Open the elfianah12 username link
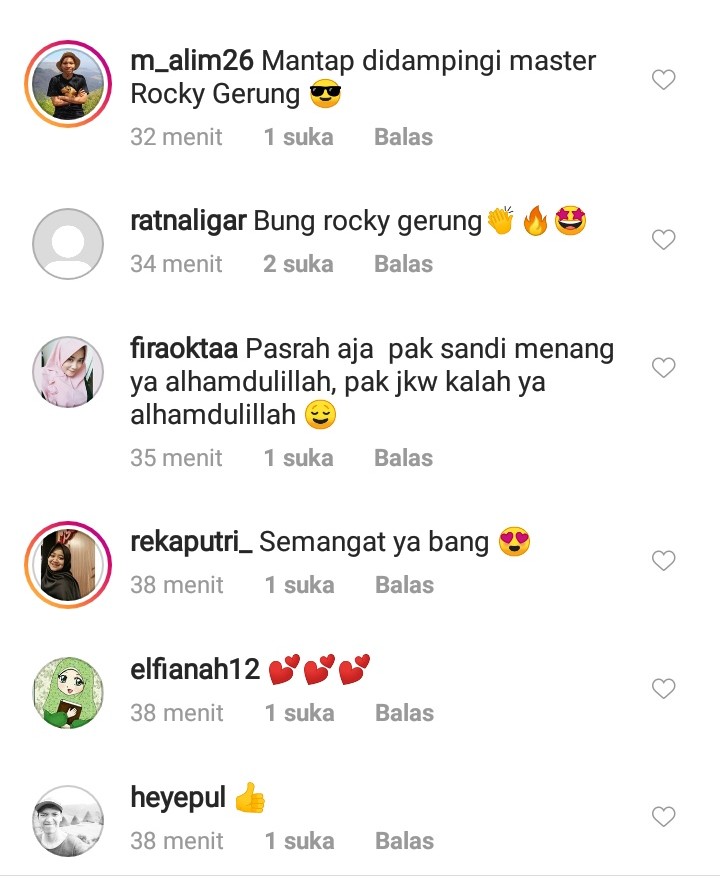 point(195,669)
